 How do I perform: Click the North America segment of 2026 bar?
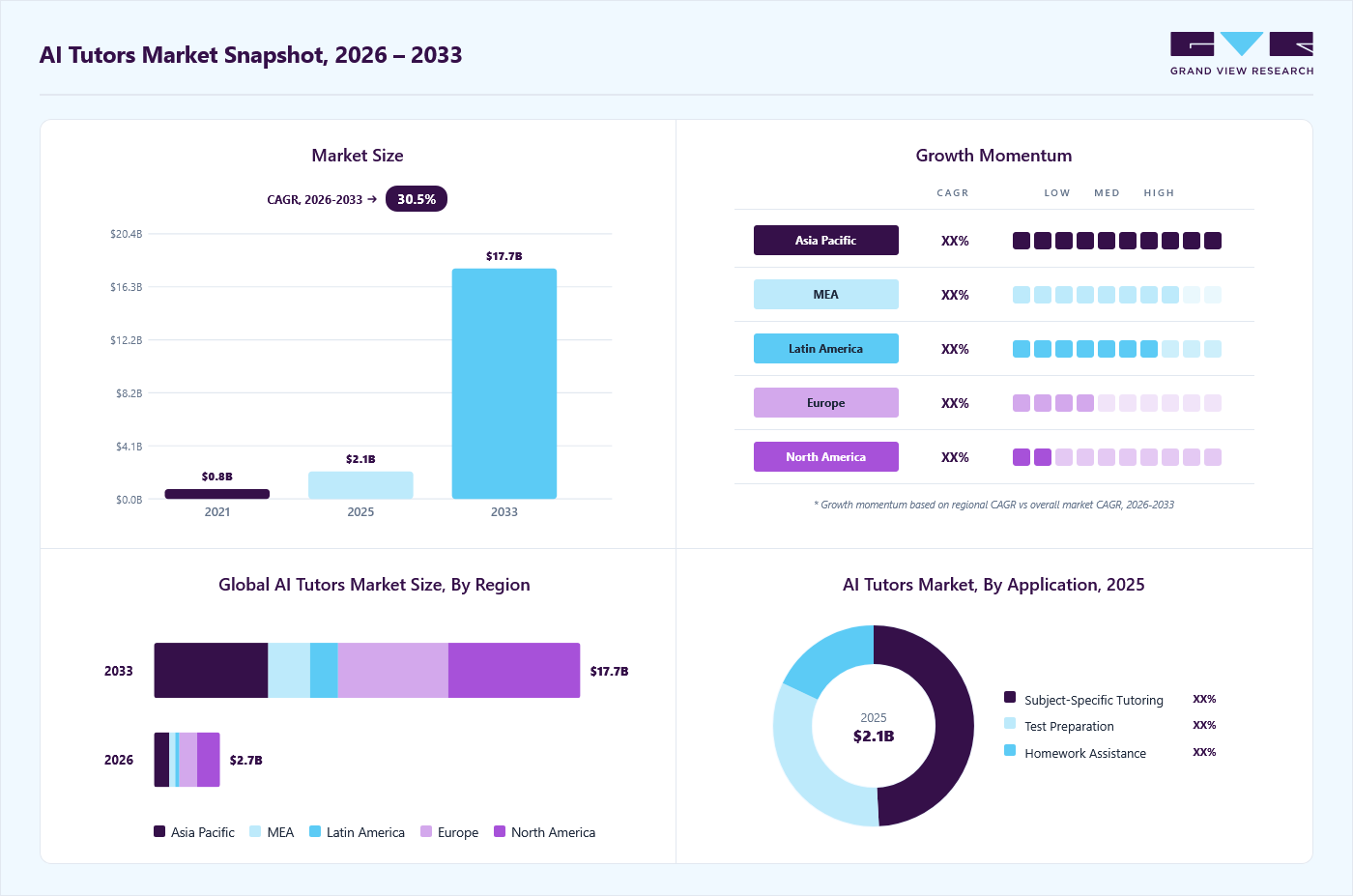pyautogui.click(x=209, y=760)
